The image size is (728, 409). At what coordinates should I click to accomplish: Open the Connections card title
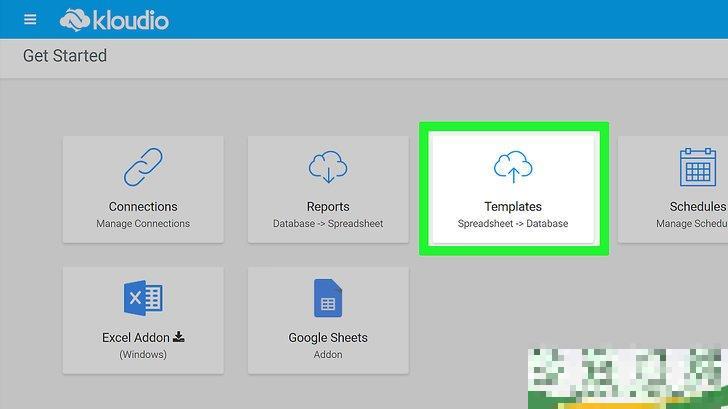(143, 207)
